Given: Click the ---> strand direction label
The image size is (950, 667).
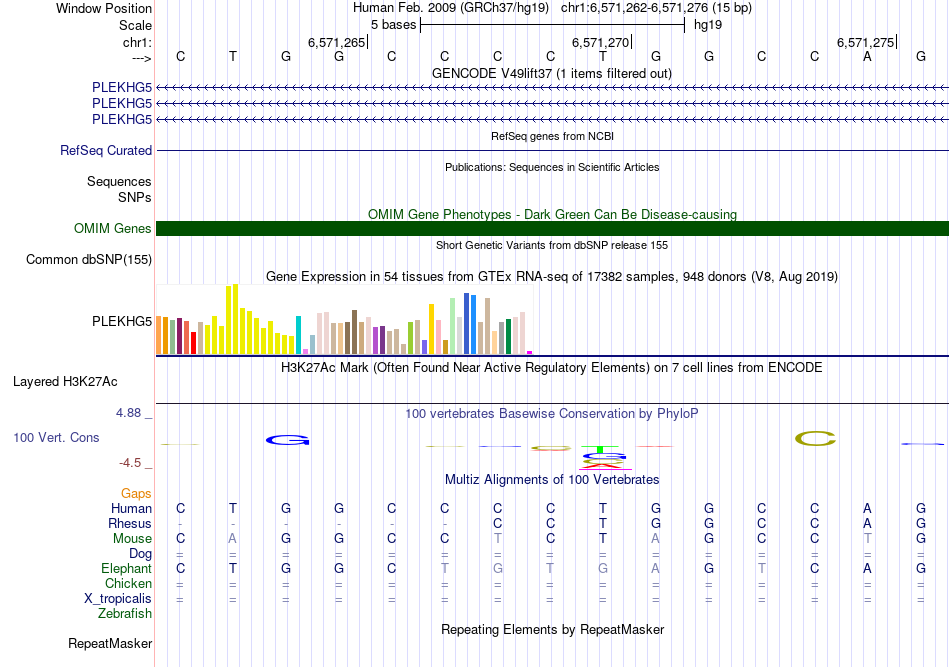Looking at the screenshot, I should (x=141, y=58).
